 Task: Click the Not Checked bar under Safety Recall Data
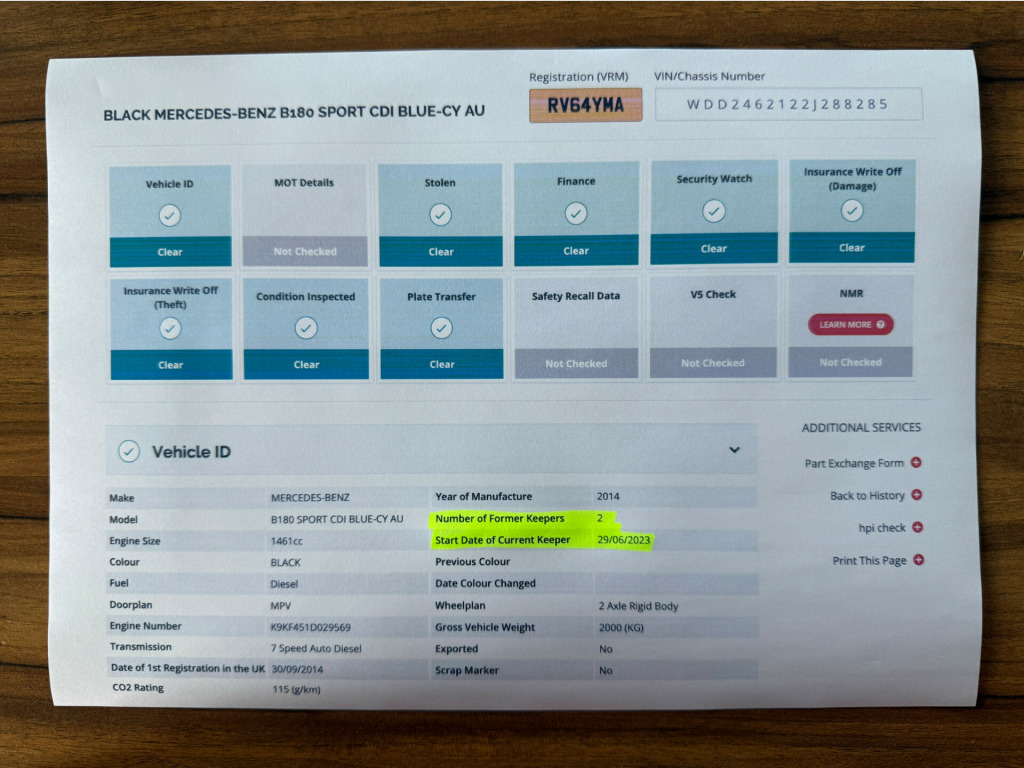tap(576, 363)
